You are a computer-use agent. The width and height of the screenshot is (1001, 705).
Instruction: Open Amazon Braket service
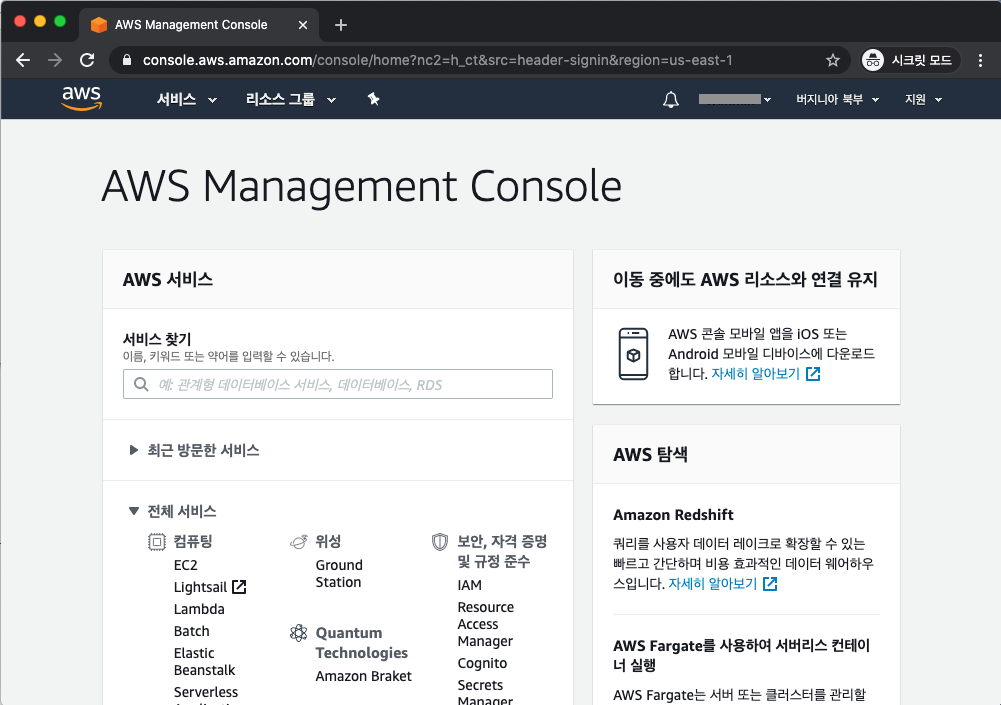coord(363,676)
